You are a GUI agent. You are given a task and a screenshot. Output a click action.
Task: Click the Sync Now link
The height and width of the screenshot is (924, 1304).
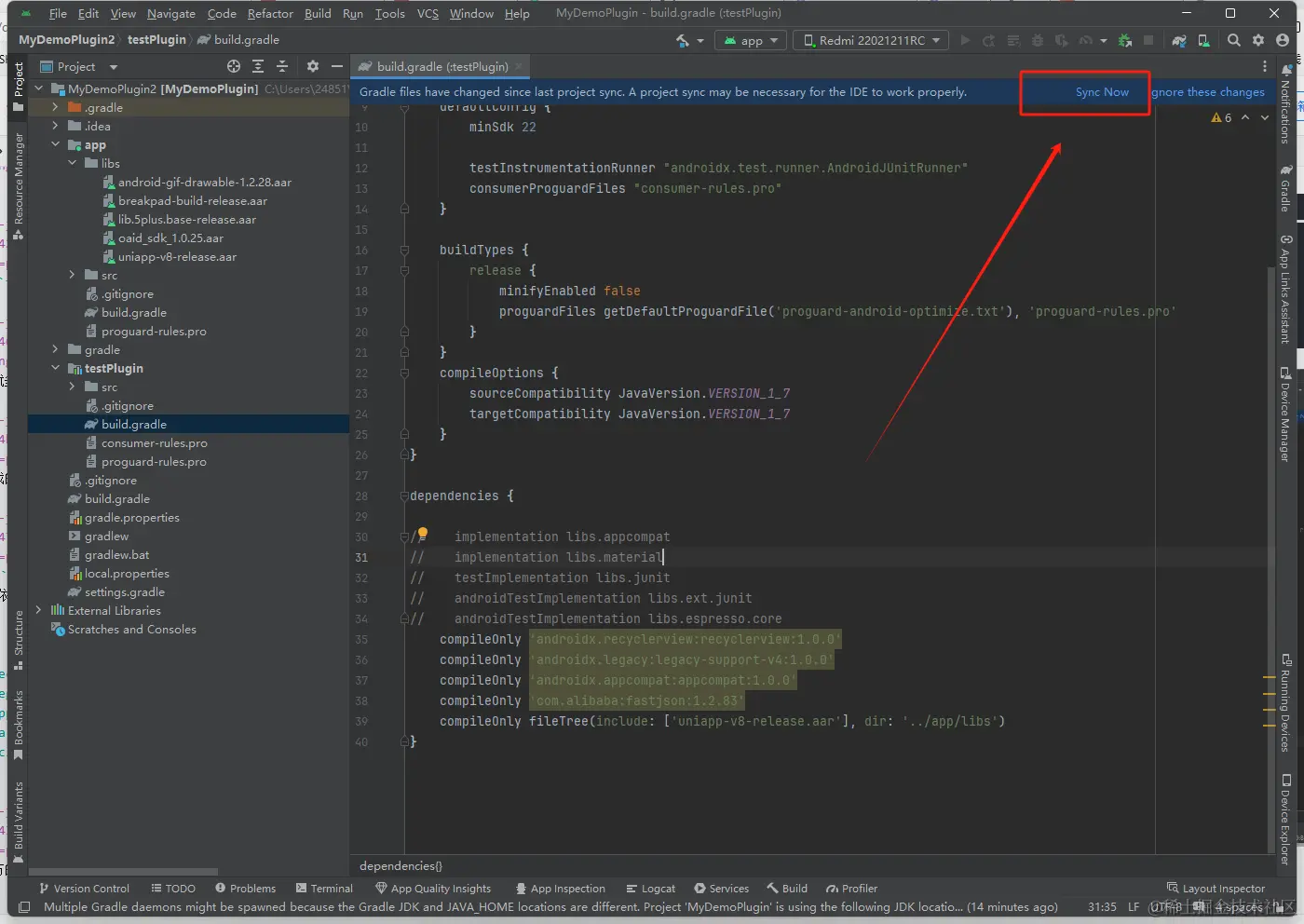pyautogui.click(x=1102, y=92)
